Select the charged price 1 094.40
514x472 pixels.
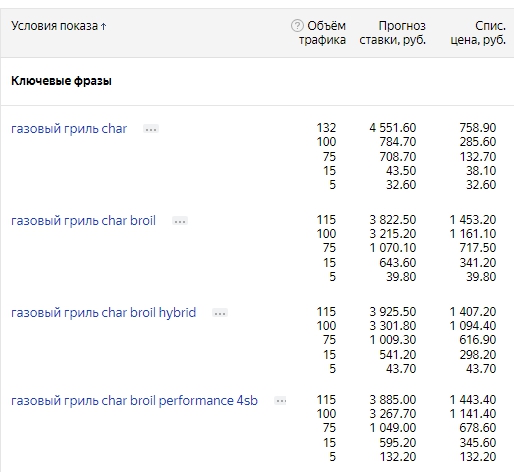point(473,326)
